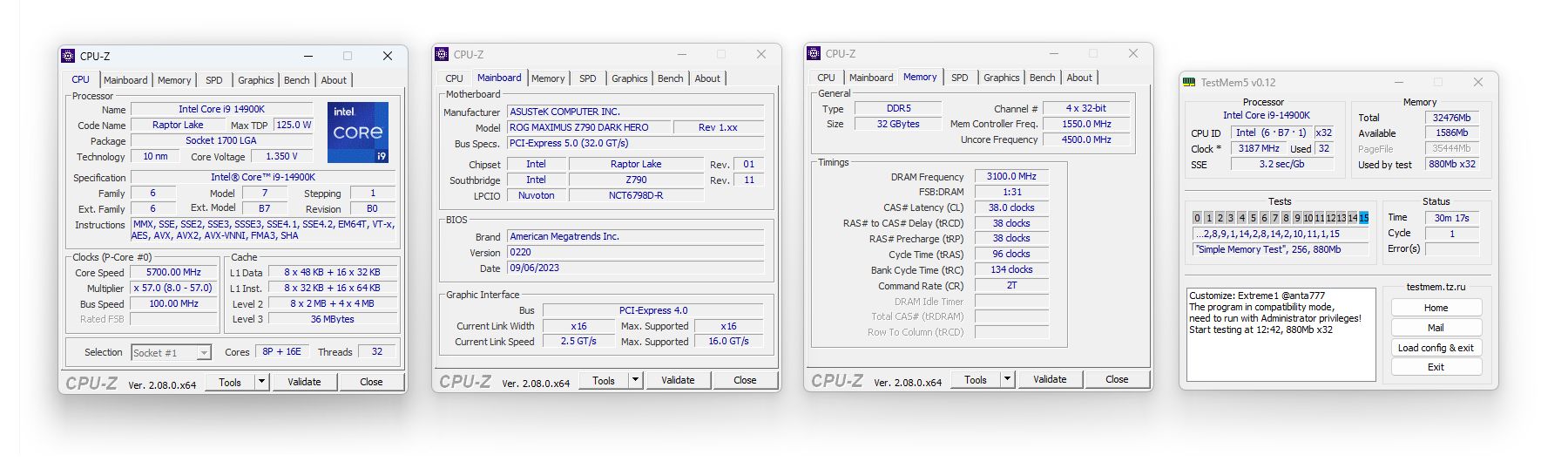1568x462 pixels.
Task: Select Graphics tab in the Mainboard window
Action: pyautogui.click(x=630, y=78)
